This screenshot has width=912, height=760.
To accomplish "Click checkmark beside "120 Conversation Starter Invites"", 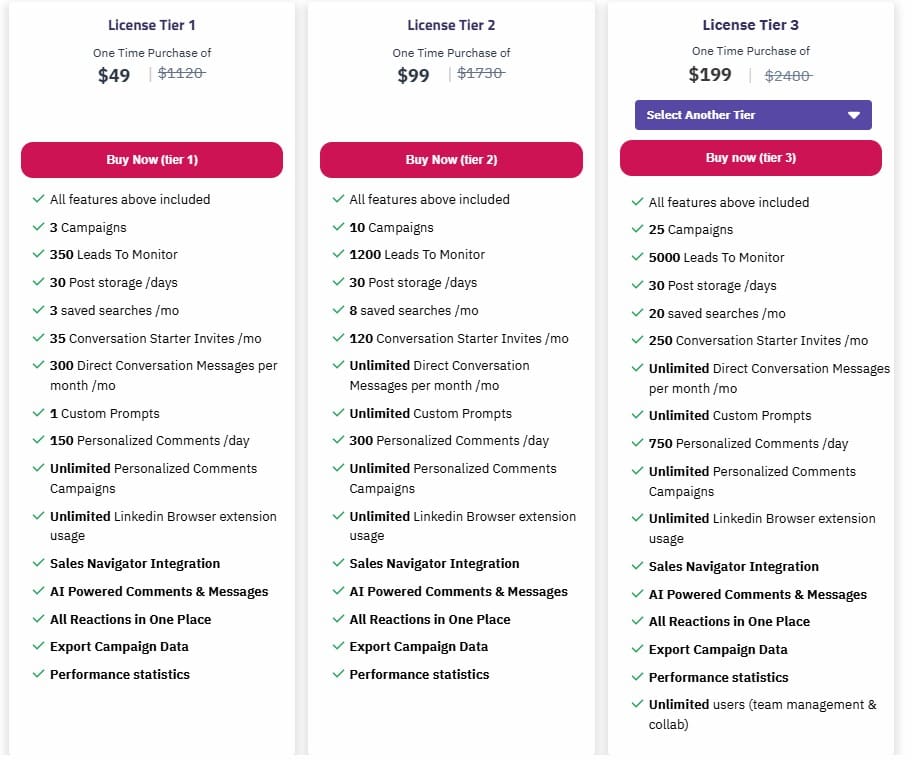I will [337, 338].
